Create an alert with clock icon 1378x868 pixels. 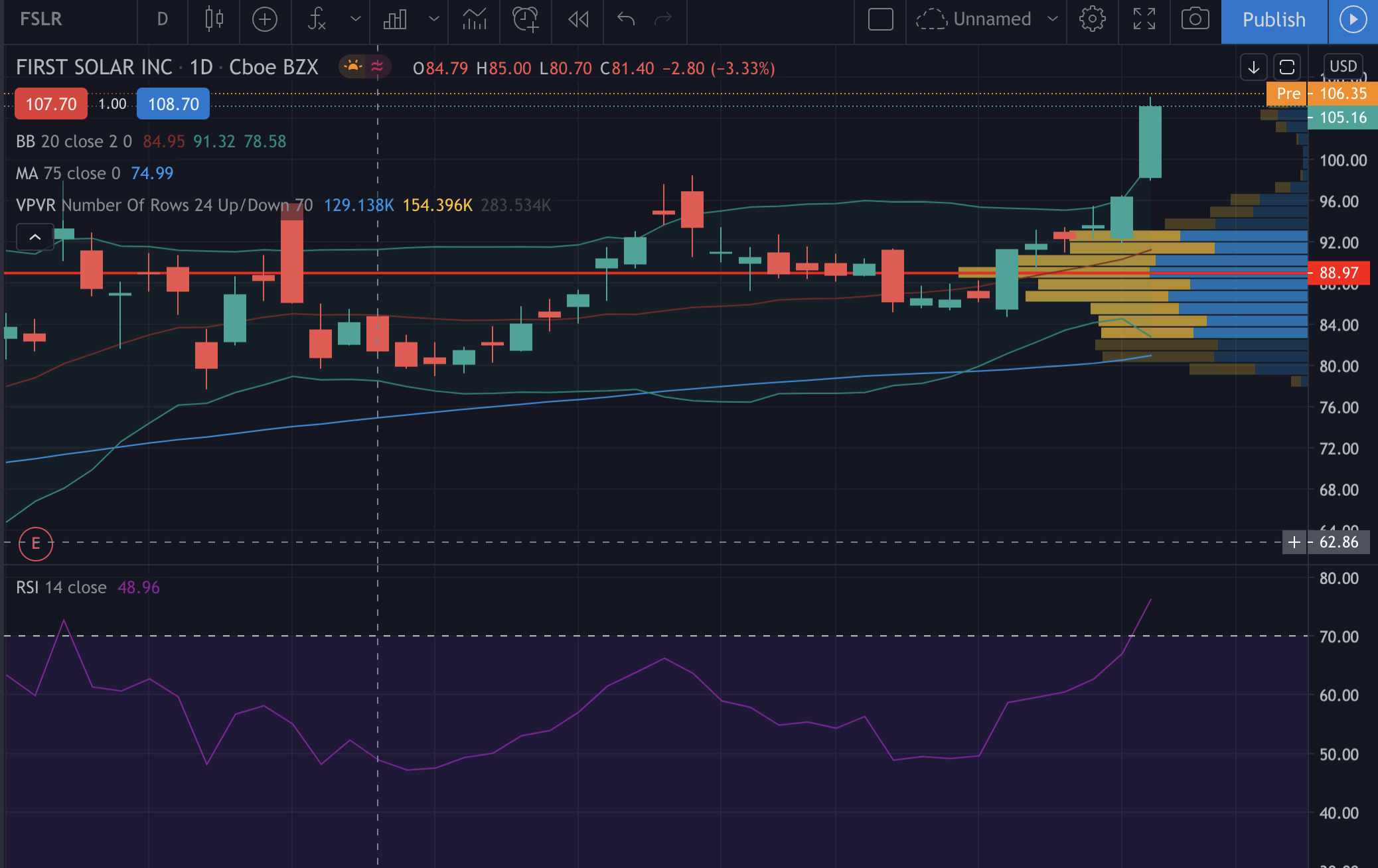[525, 19]
